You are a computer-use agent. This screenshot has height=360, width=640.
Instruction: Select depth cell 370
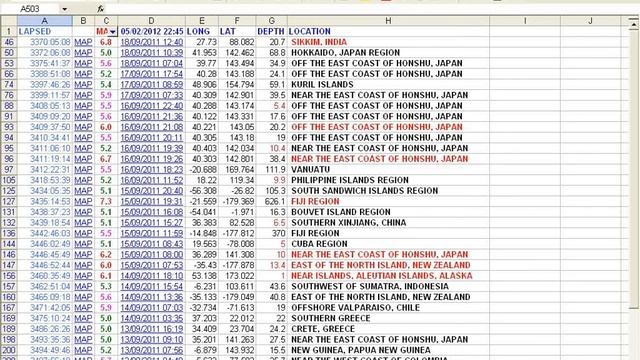pos(271,233)
